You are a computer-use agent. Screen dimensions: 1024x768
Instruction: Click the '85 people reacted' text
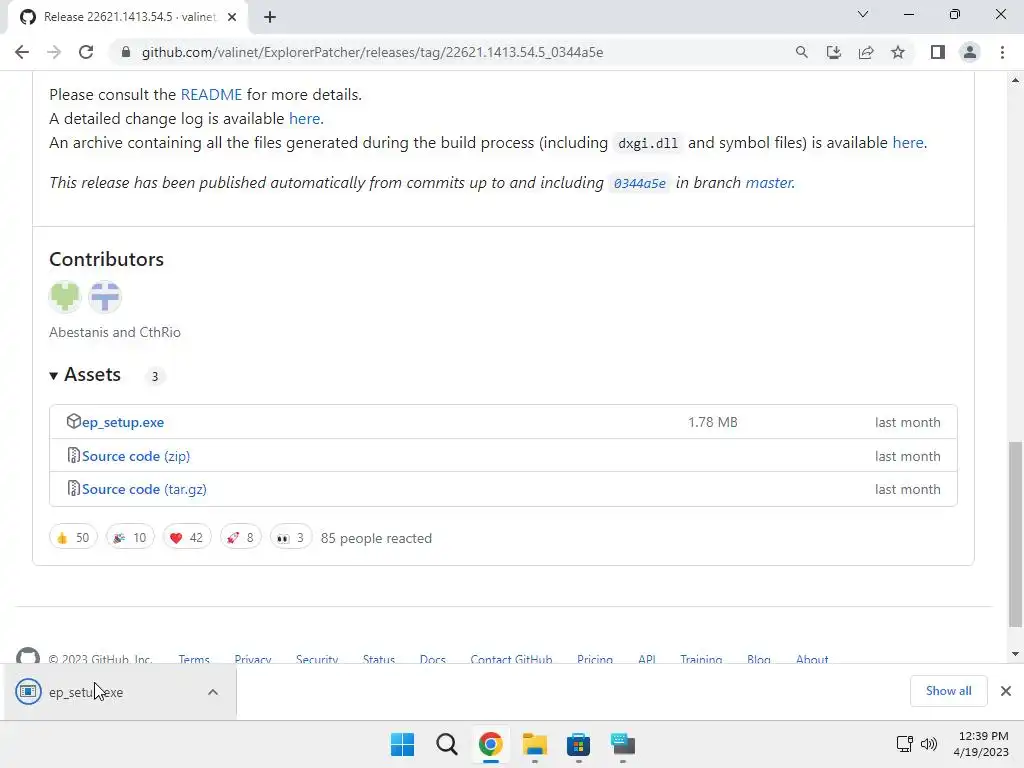point(376,538)
